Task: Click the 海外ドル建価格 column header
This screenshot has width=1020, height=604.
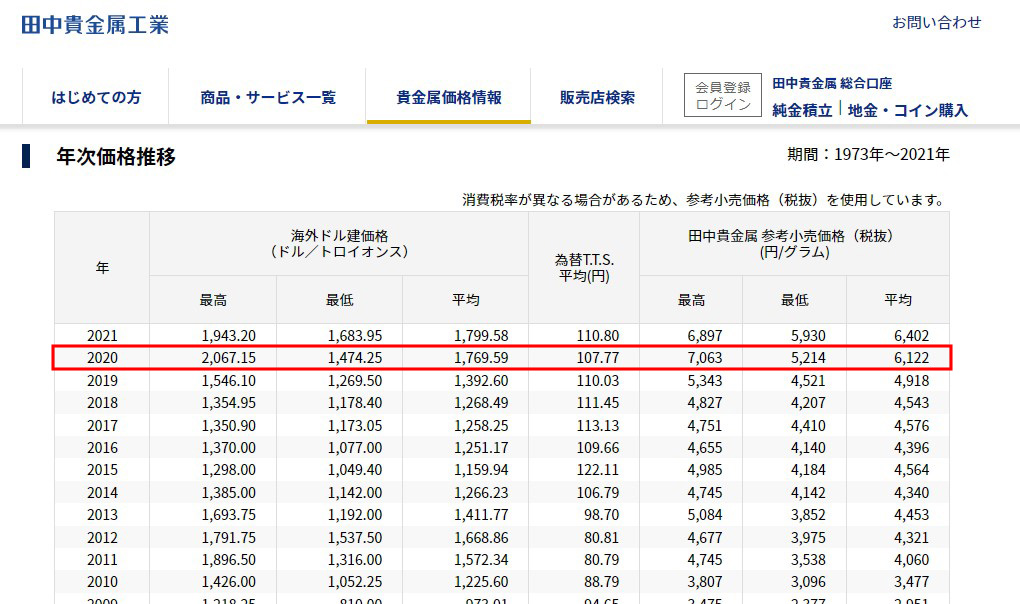Action: (339, 243)
